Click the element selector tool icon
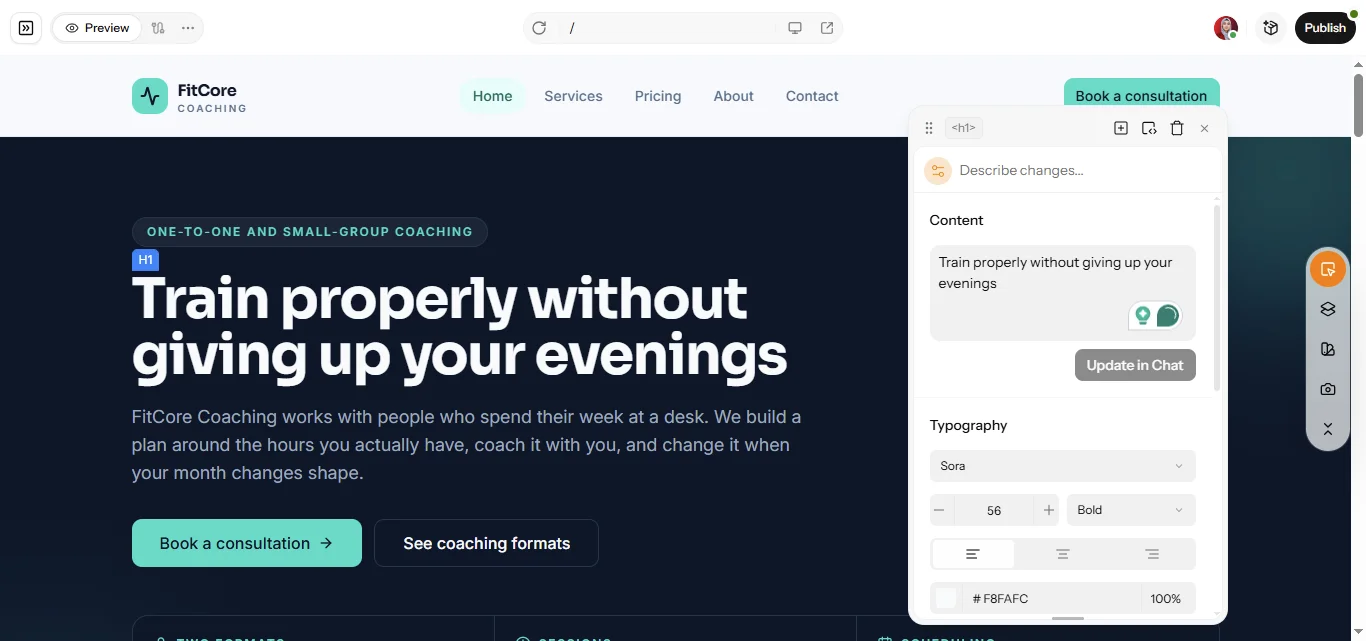Image resolution: width=1366 pixels, height=641 pixels. 1328,269
